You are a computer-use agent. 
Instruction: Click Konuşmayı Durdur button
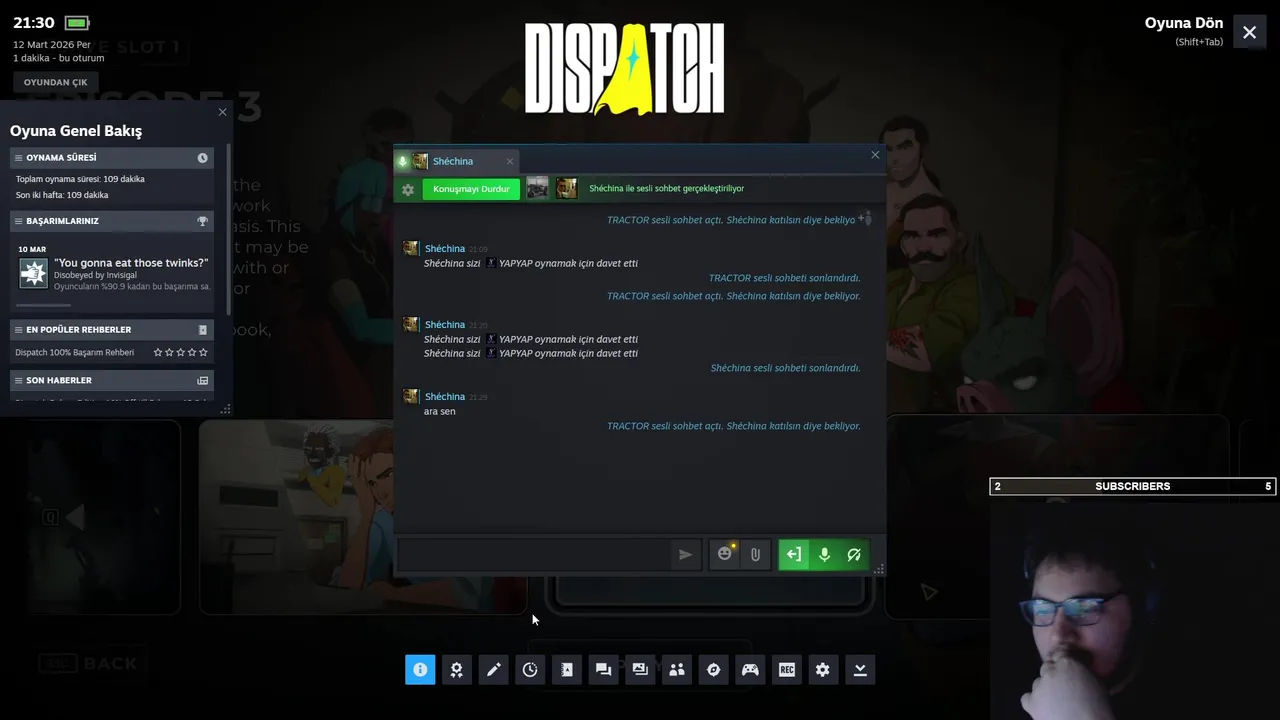point(471,189)
